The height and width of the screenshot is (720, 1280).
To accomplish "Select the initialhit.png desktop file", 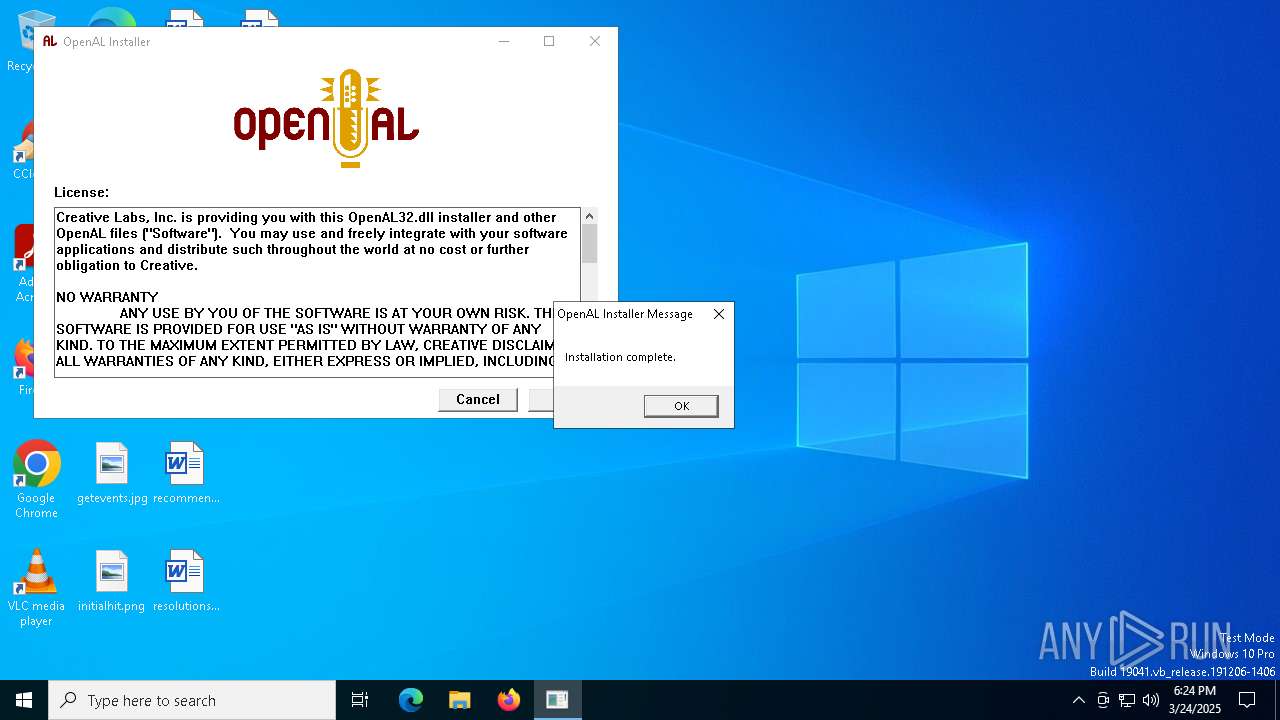I will [112, 581].
